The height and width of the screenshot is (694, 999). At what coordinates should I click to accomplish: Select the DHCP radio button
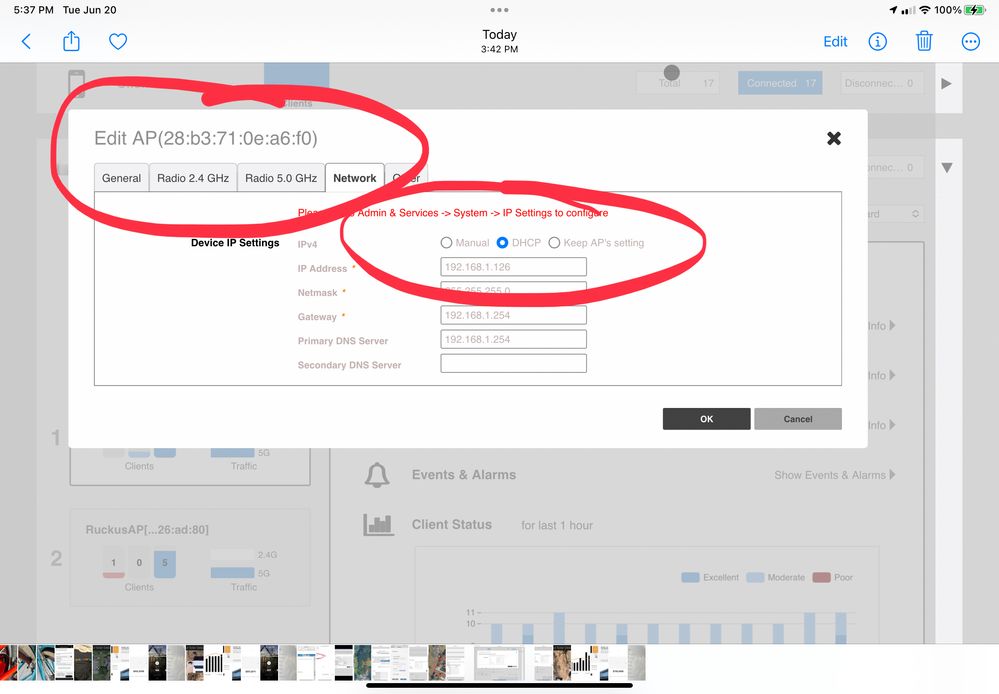[x=503, y=243]
